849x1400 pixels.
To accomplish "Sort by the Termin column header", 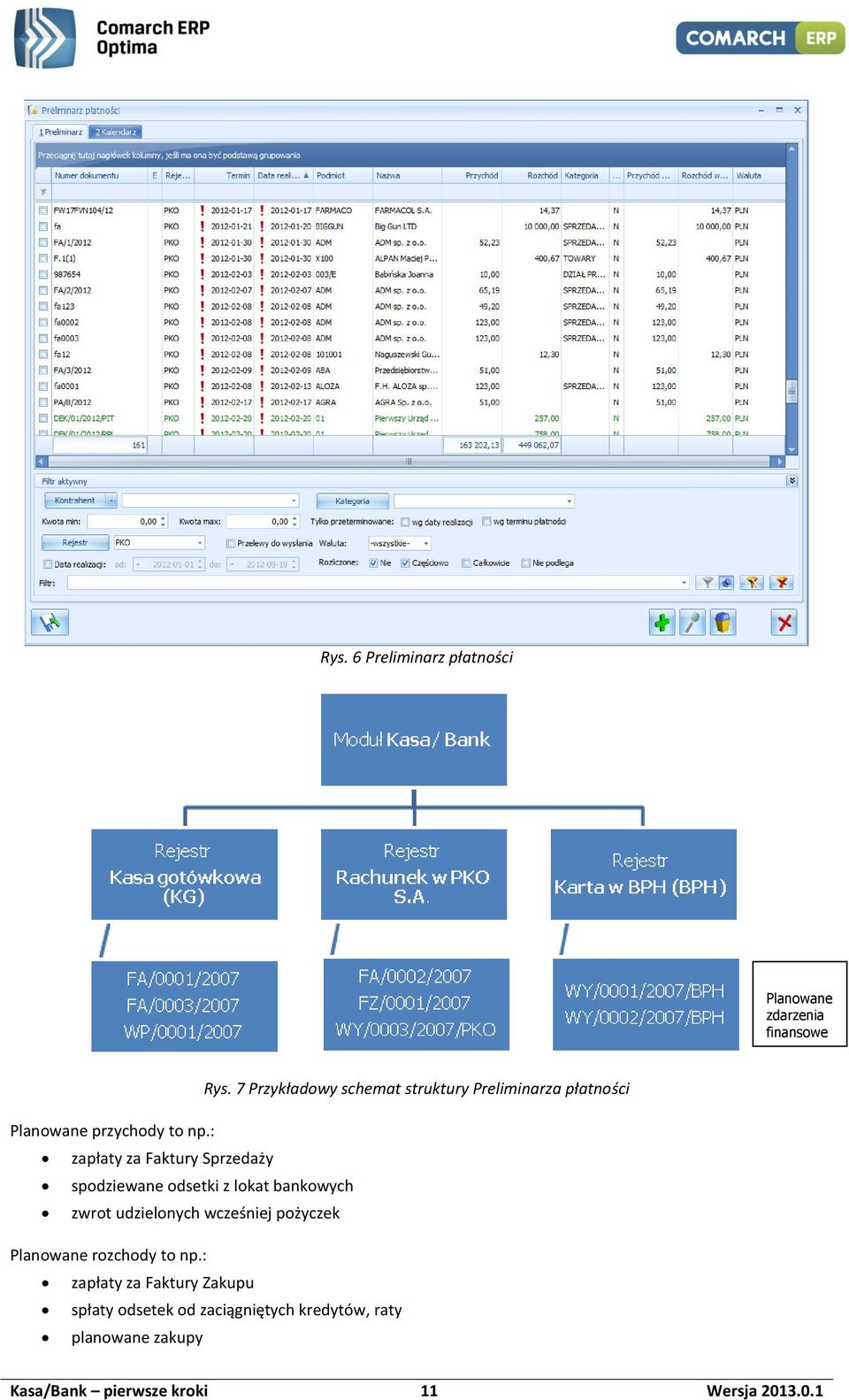I will tap(224, 175).
